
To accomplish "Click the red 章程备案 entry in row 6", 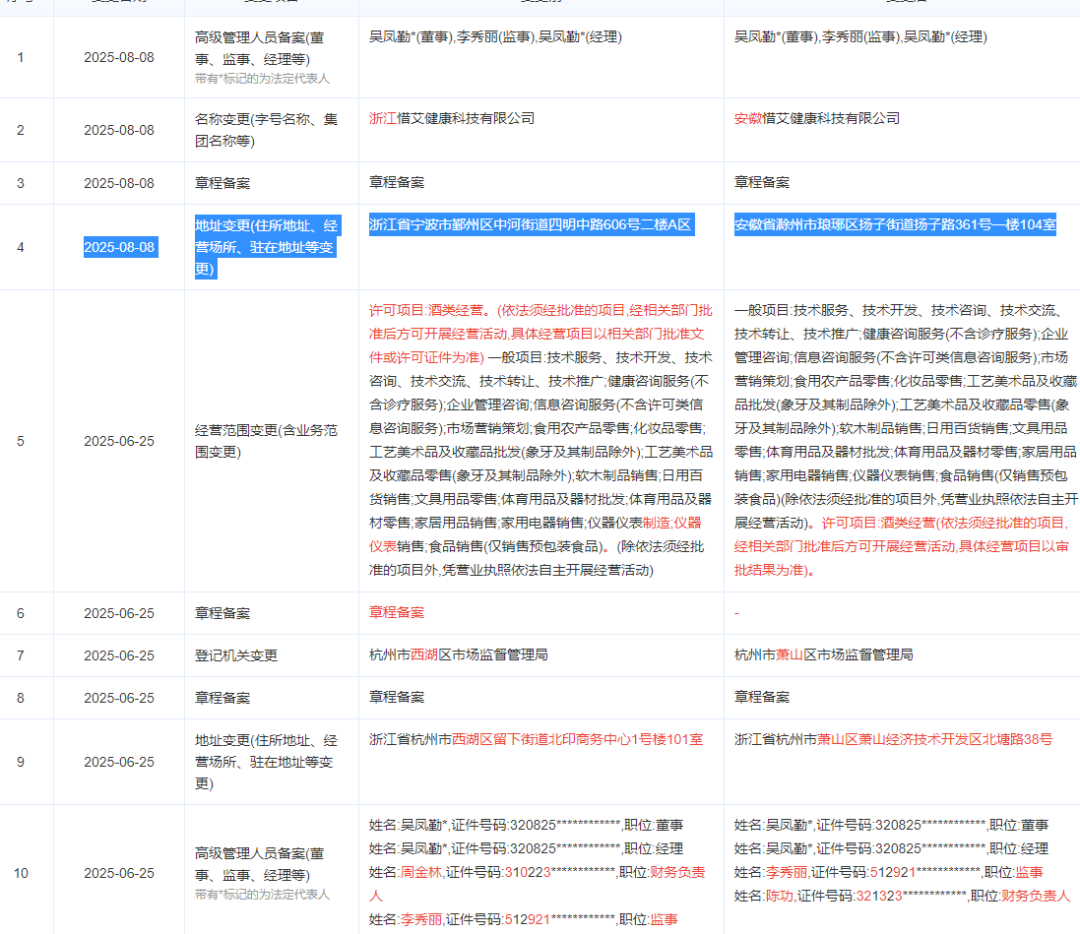I will click(x=396, y=613).
